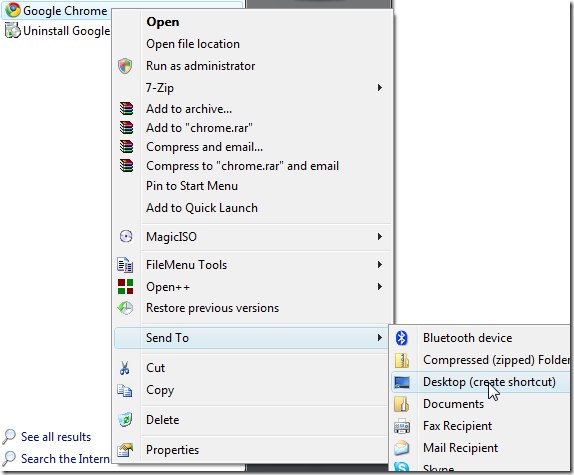Expand the FileMenu Tools submenu arrow
The image size is (574, 475).
click(380, 265)
